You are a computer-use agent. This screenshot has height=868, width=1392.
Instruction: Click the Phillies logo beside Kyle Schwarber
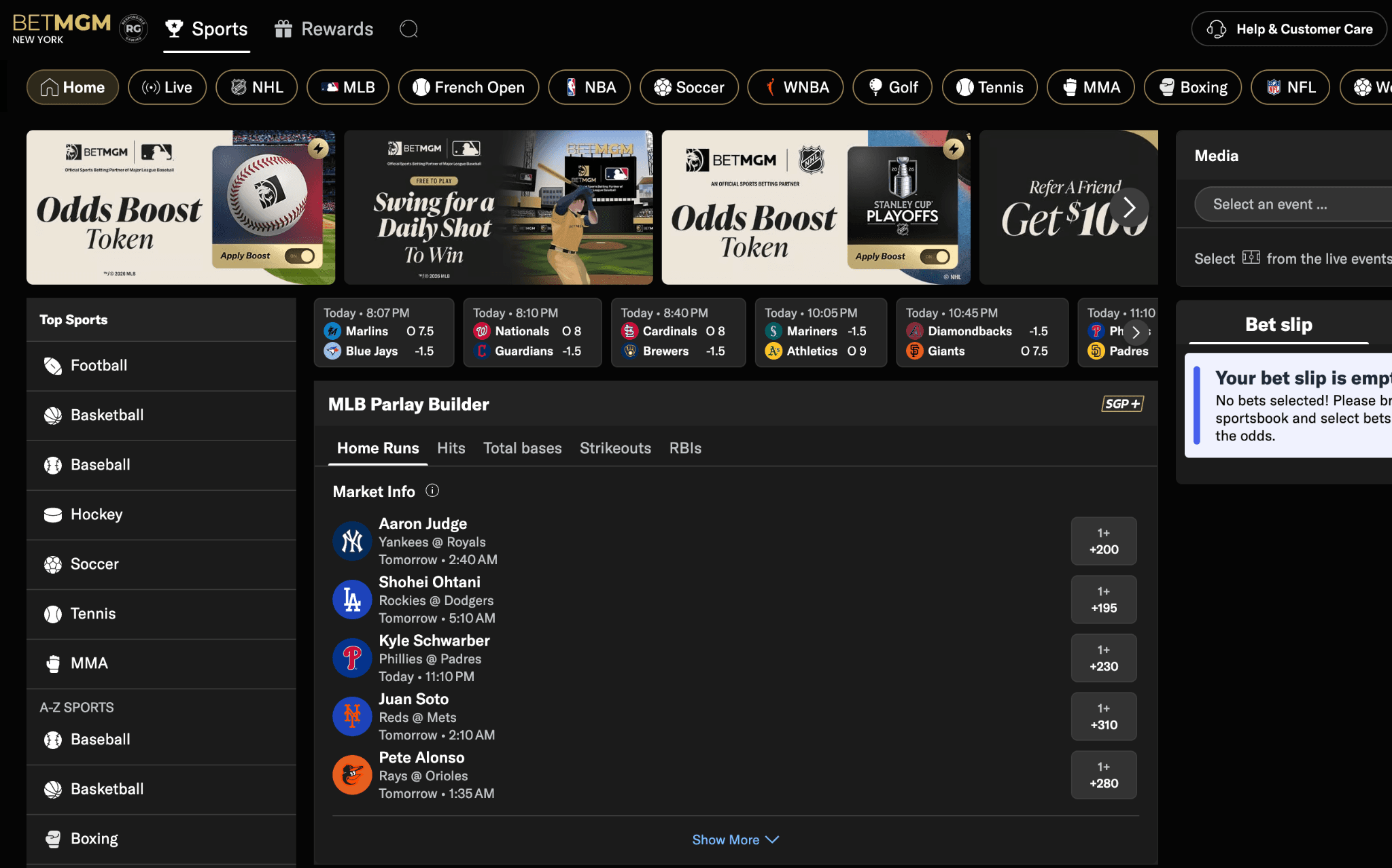pyautogui.click(x=352, y=658)
